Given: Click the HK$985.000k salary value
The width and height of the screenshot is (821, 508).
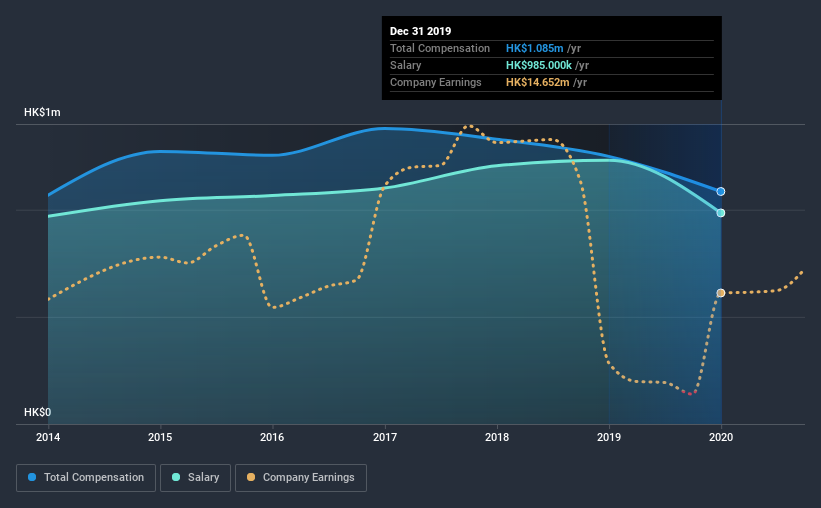Looking at the screenshot, I should click(x=539, y=65).
